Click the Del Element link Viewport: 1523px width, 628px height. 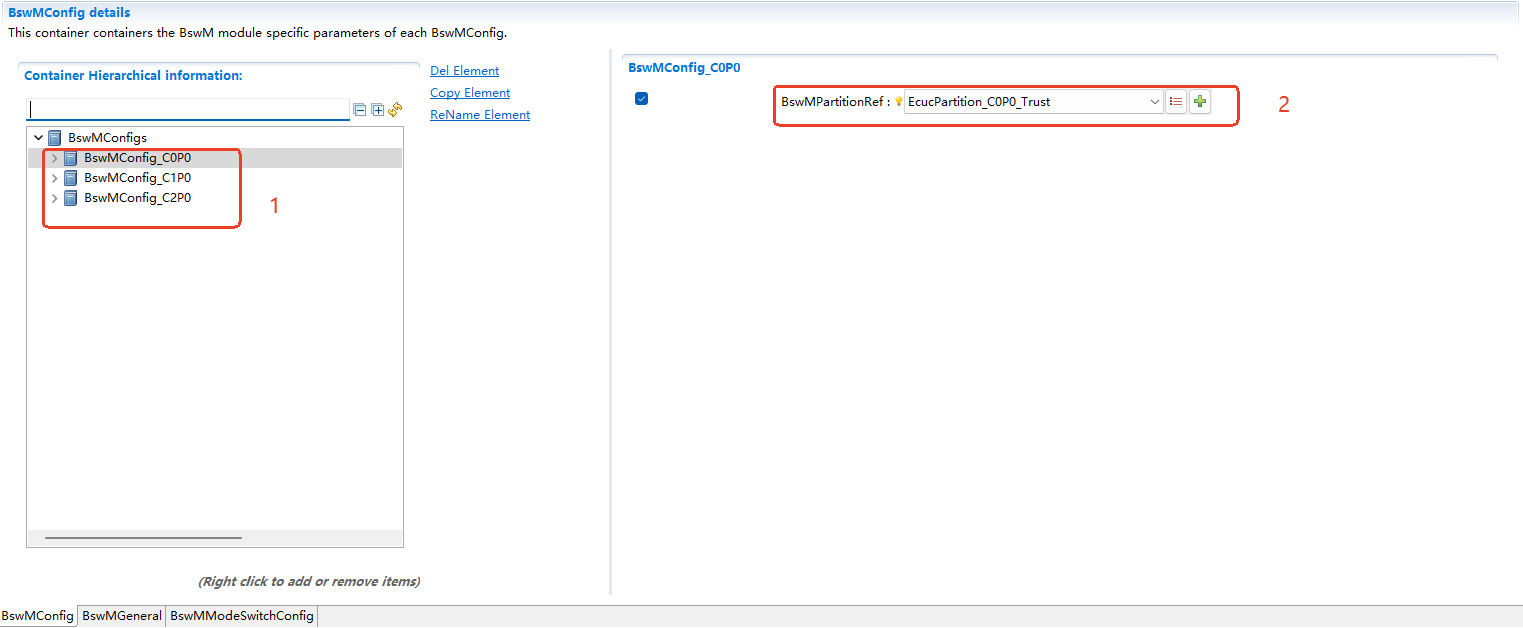coord(464,70)
